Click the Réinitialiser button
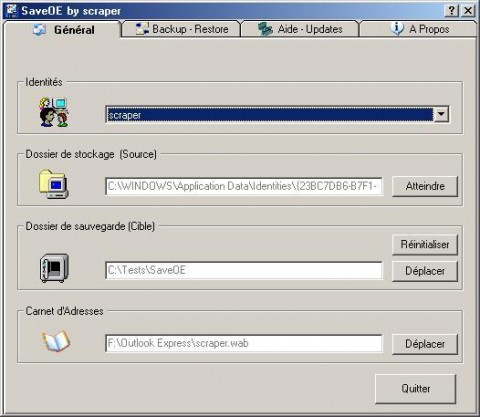480x417 pixels. 425,245
